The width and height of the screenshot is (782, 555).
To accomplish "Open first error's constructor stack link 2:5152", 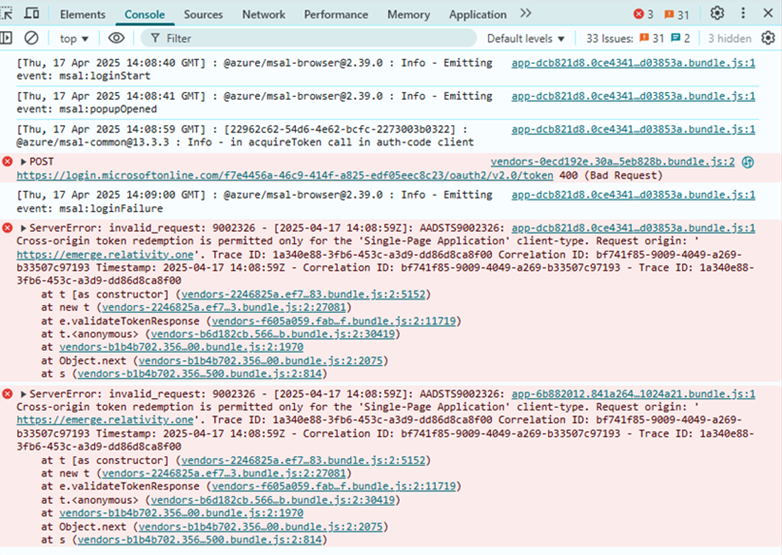I will (x=303, y=294).
